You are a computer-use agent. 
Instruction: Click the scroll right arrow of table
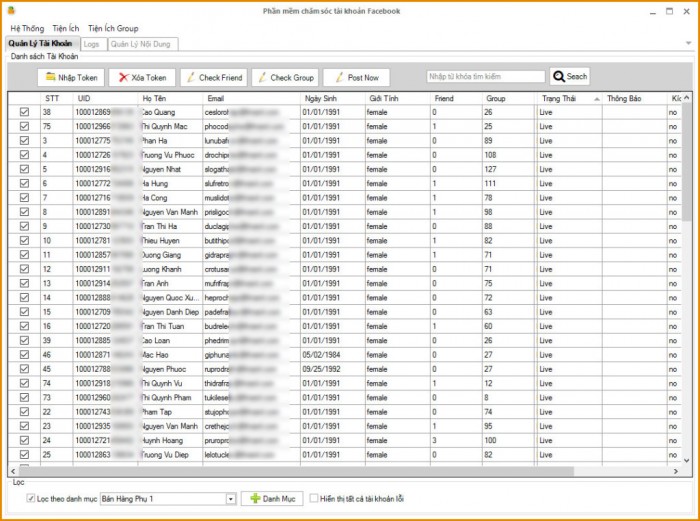coord(676,471)
